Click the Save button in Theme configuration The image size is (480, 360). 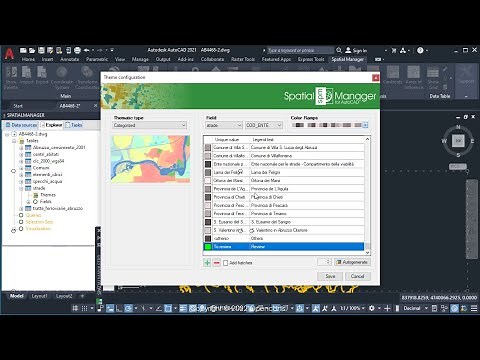click(x=330, y=276)
